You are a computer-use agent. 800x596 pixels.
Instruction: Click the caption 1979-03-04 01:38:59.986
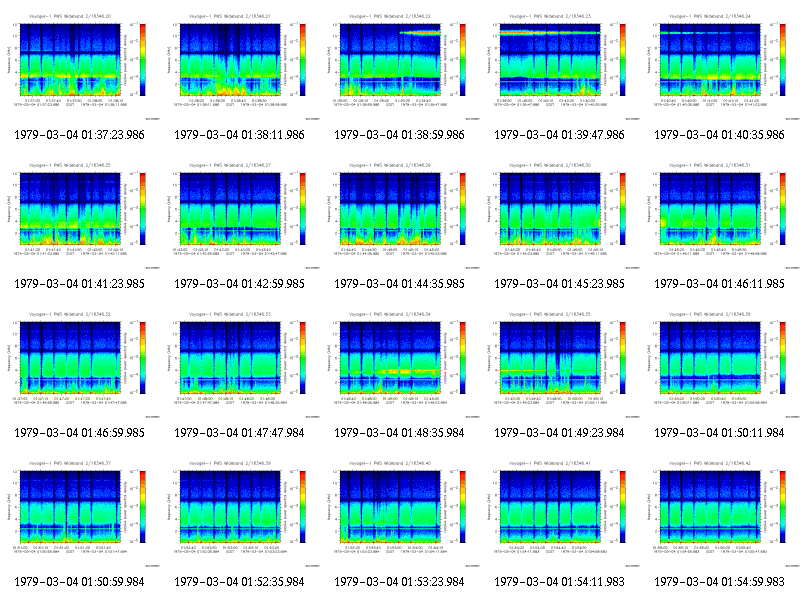tap(399, 135)
